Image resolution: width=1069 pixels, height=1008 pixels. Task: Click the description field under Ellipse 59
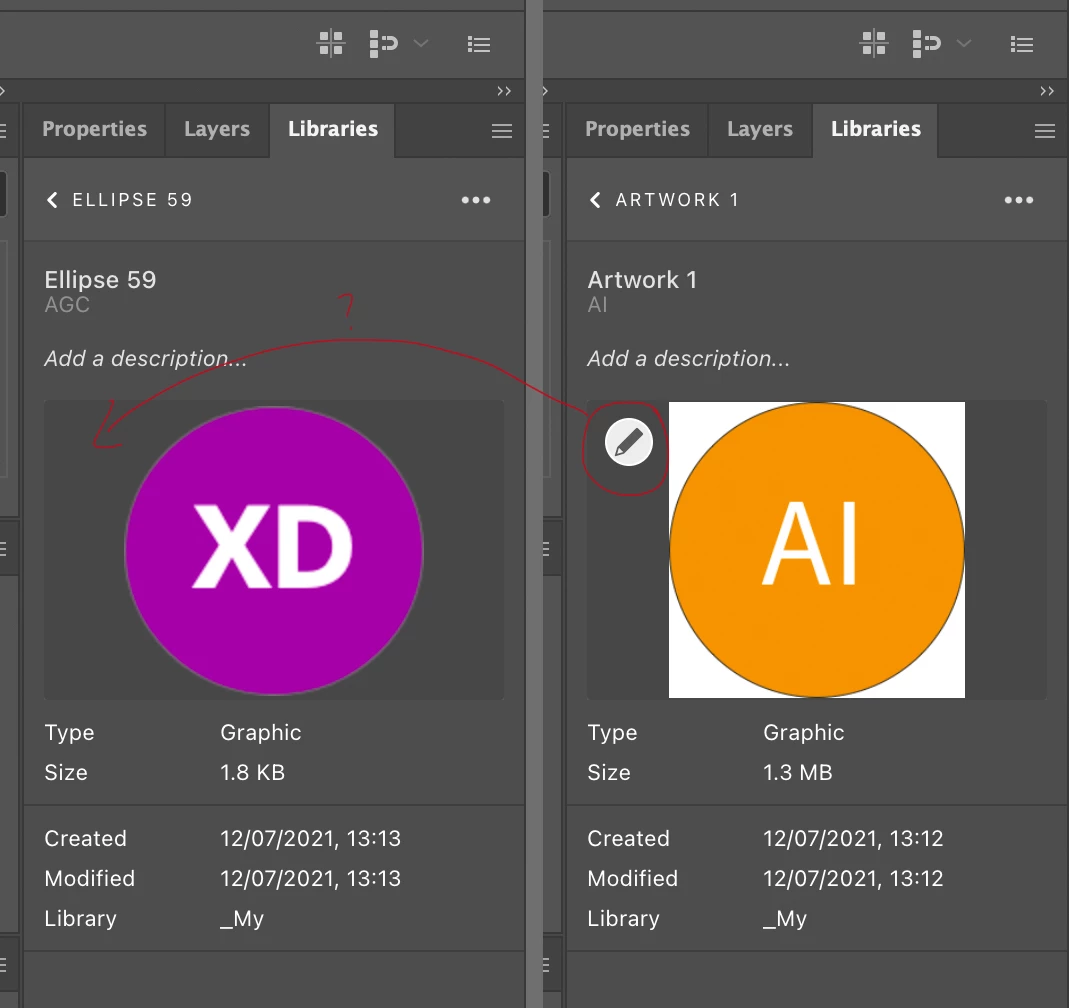[x=146, y=358]
